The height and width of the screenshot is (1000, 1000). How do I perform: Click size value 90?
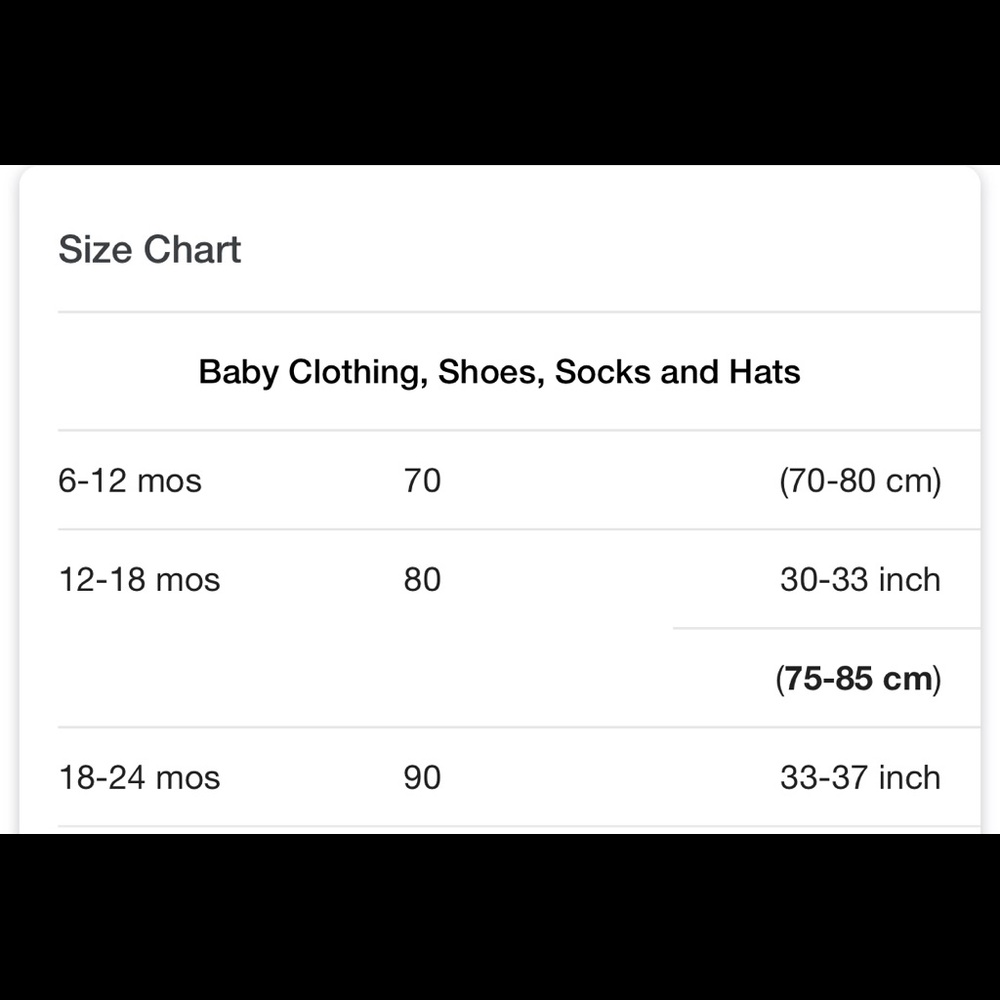422,778
